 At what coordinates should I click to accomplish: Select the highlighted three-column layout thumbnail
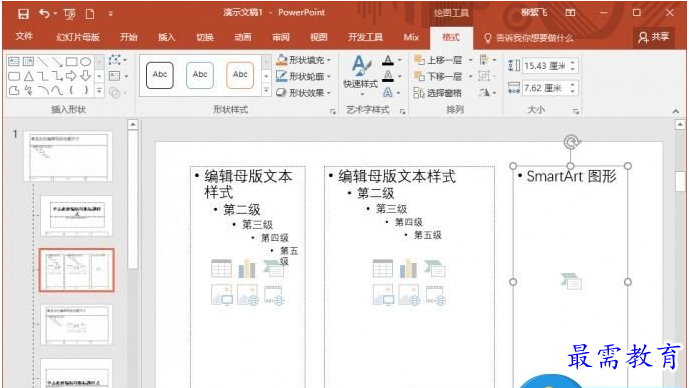[76, 270]
